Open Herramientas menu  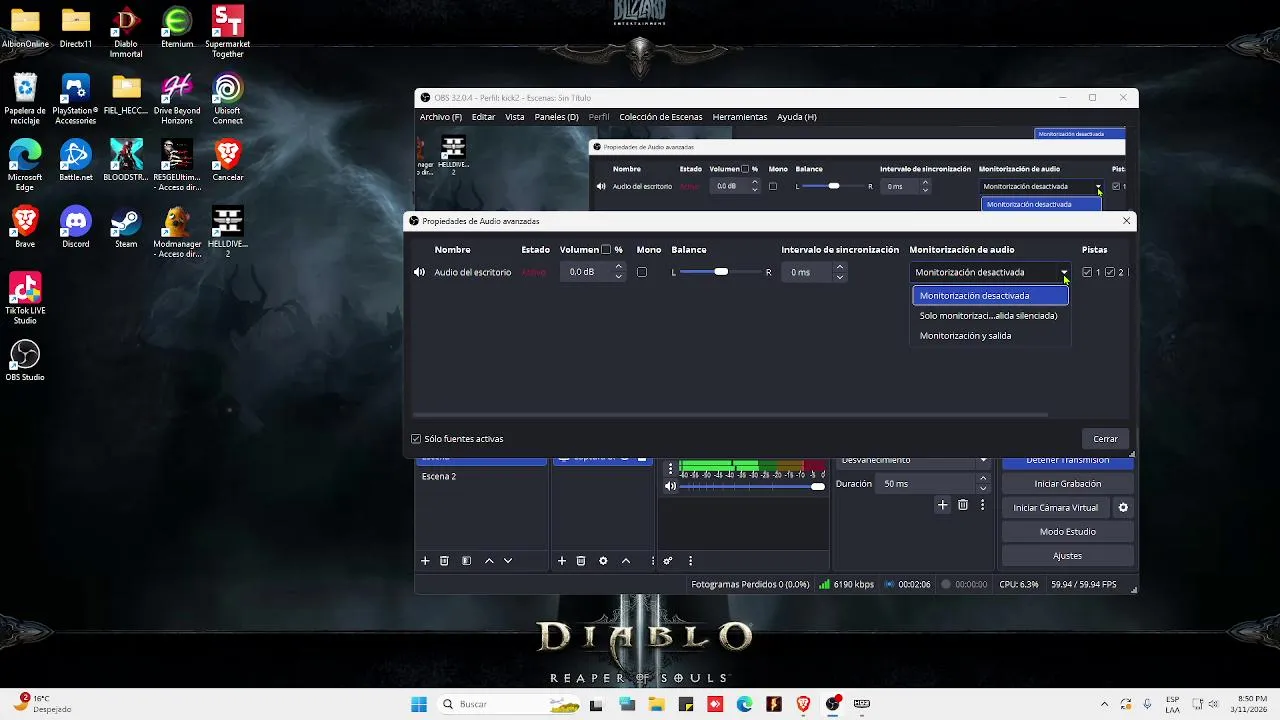(x=740, y=117)
